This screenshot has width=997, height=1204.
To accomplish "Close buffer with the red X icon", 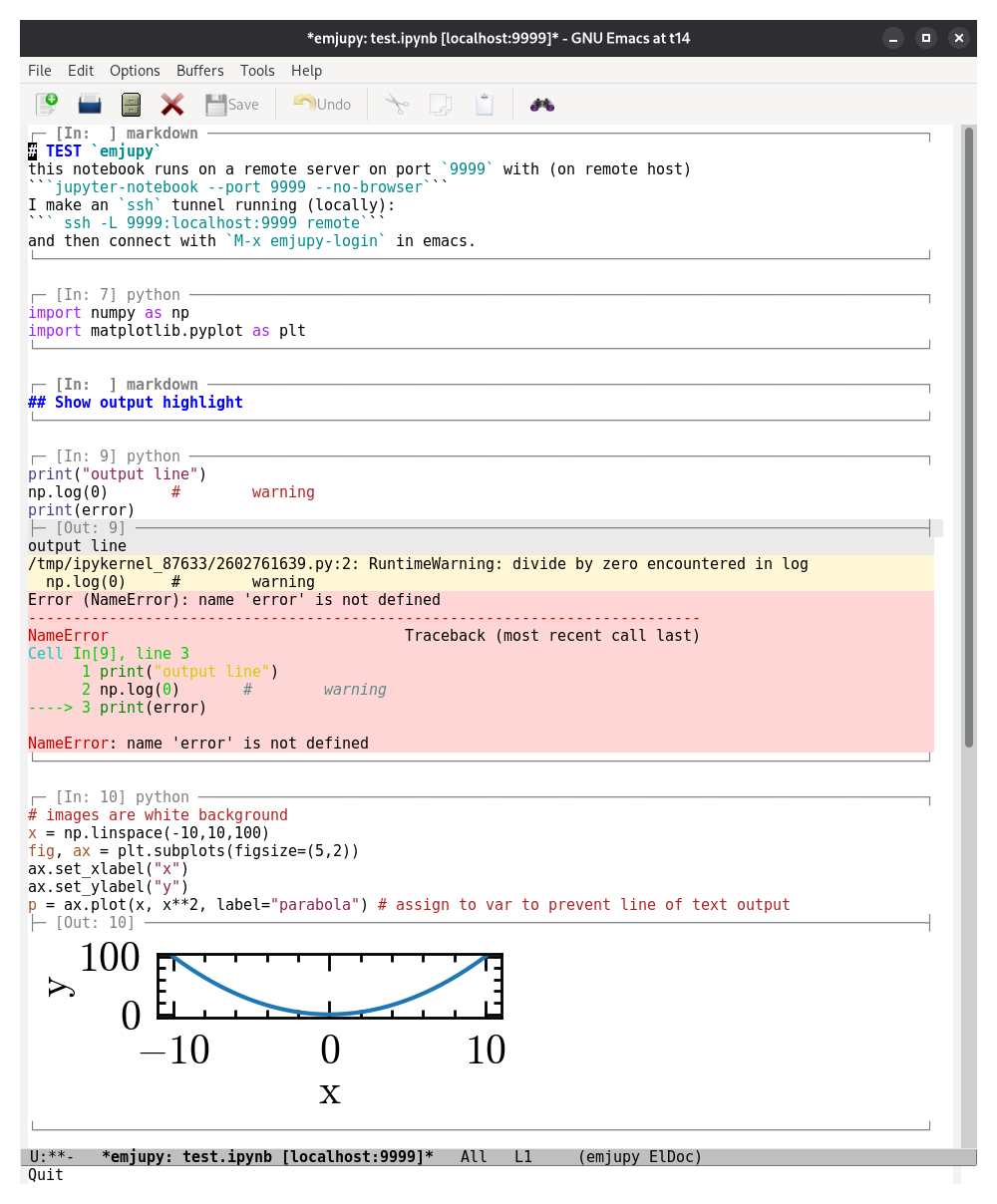I will [x=172, y=104].
